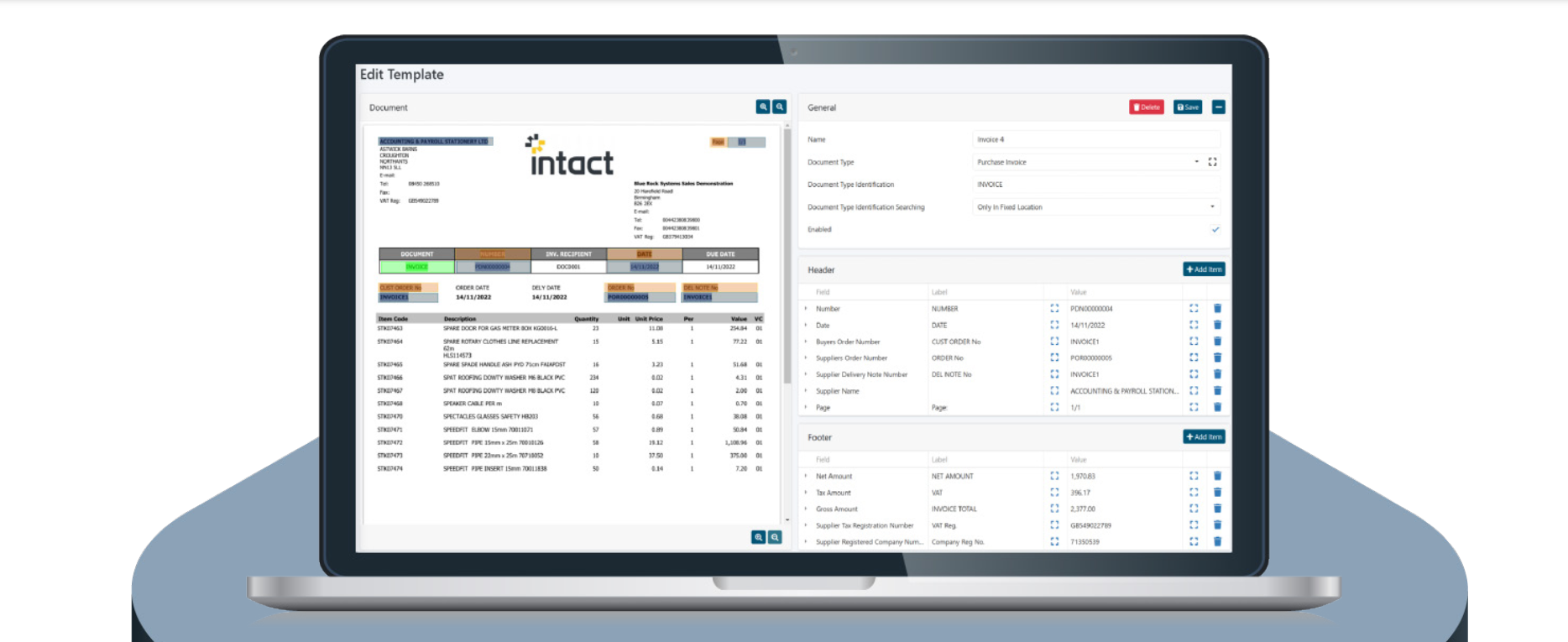This screenshot has height=642, width=1568.
Task: Expand the Tax Amount footer row
Action: 806,493
